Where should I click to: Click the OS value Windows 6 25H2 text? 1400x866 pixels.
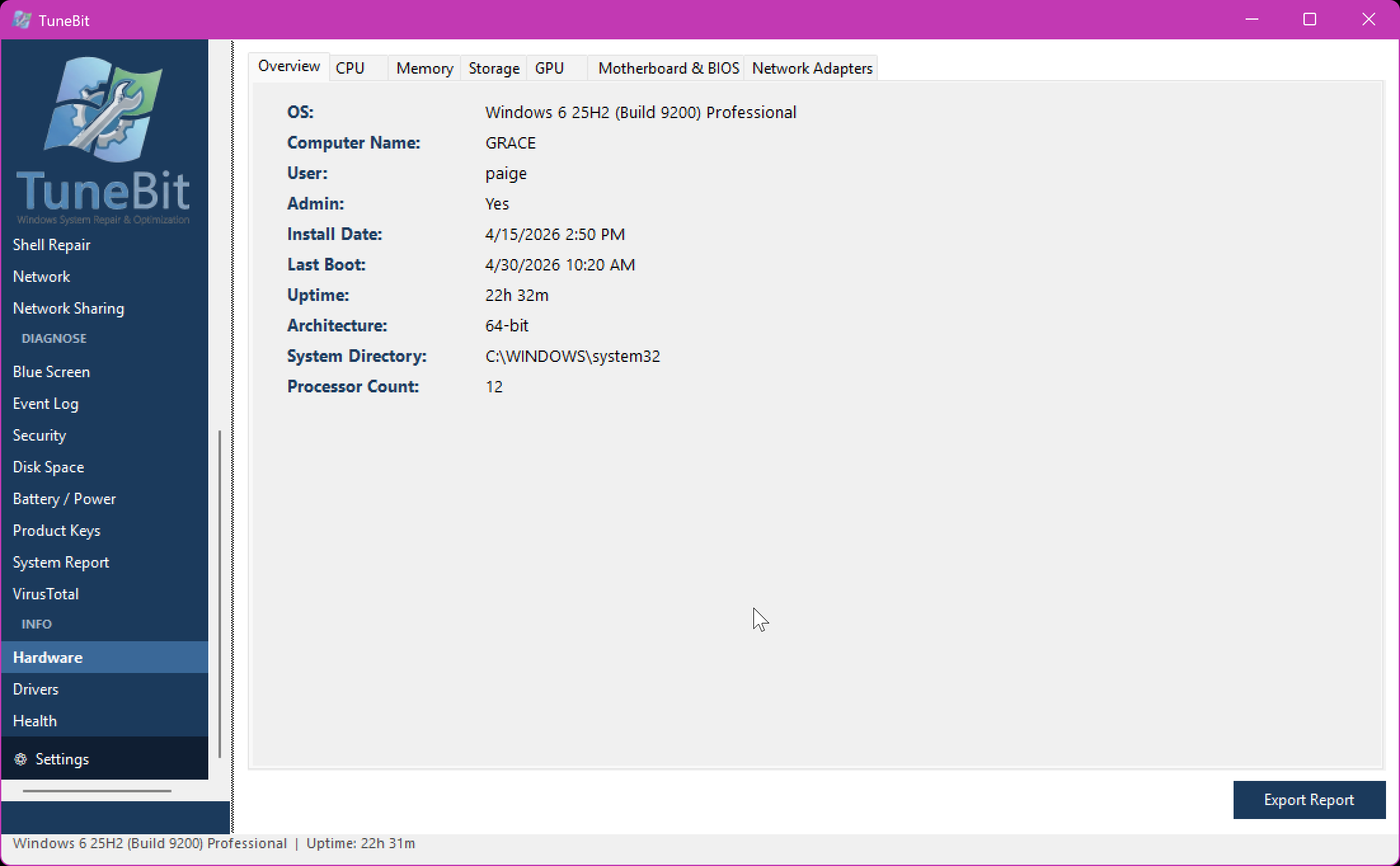coord(640,112)
